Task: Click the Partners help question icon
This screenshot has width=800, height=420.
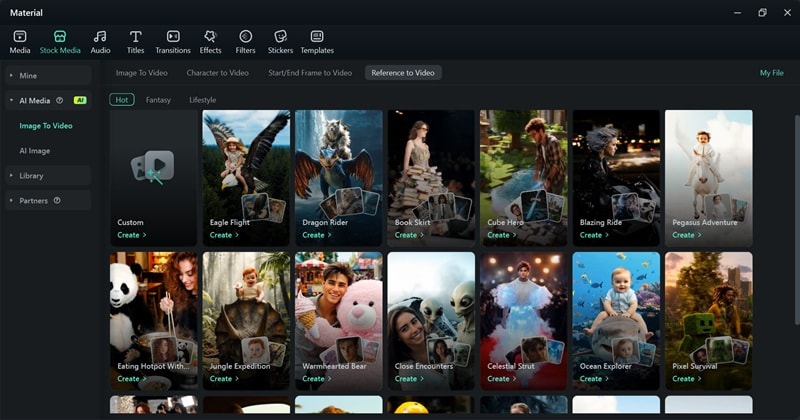Action: [57, 201]
